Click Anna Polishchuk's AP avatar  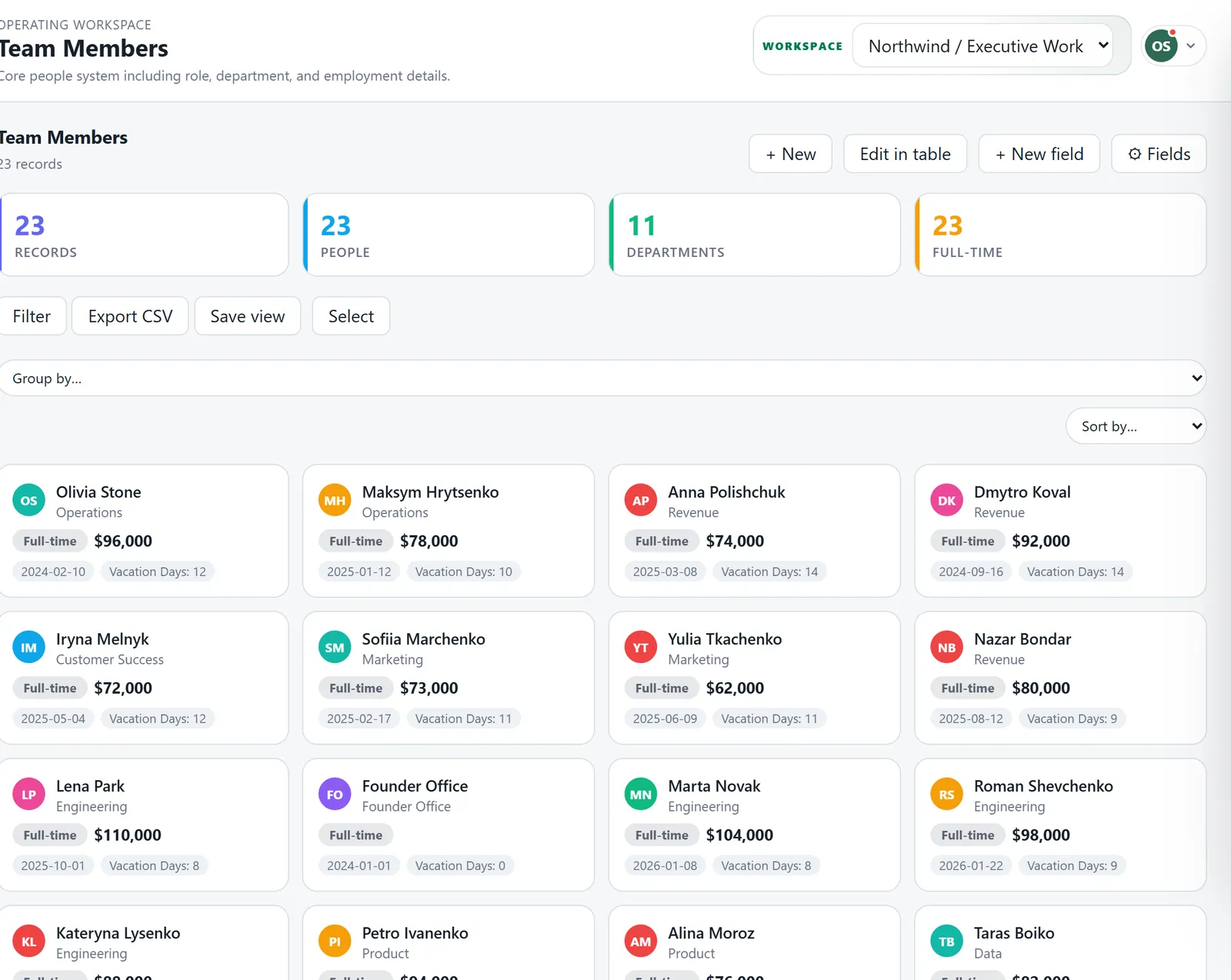click(641, 501)
